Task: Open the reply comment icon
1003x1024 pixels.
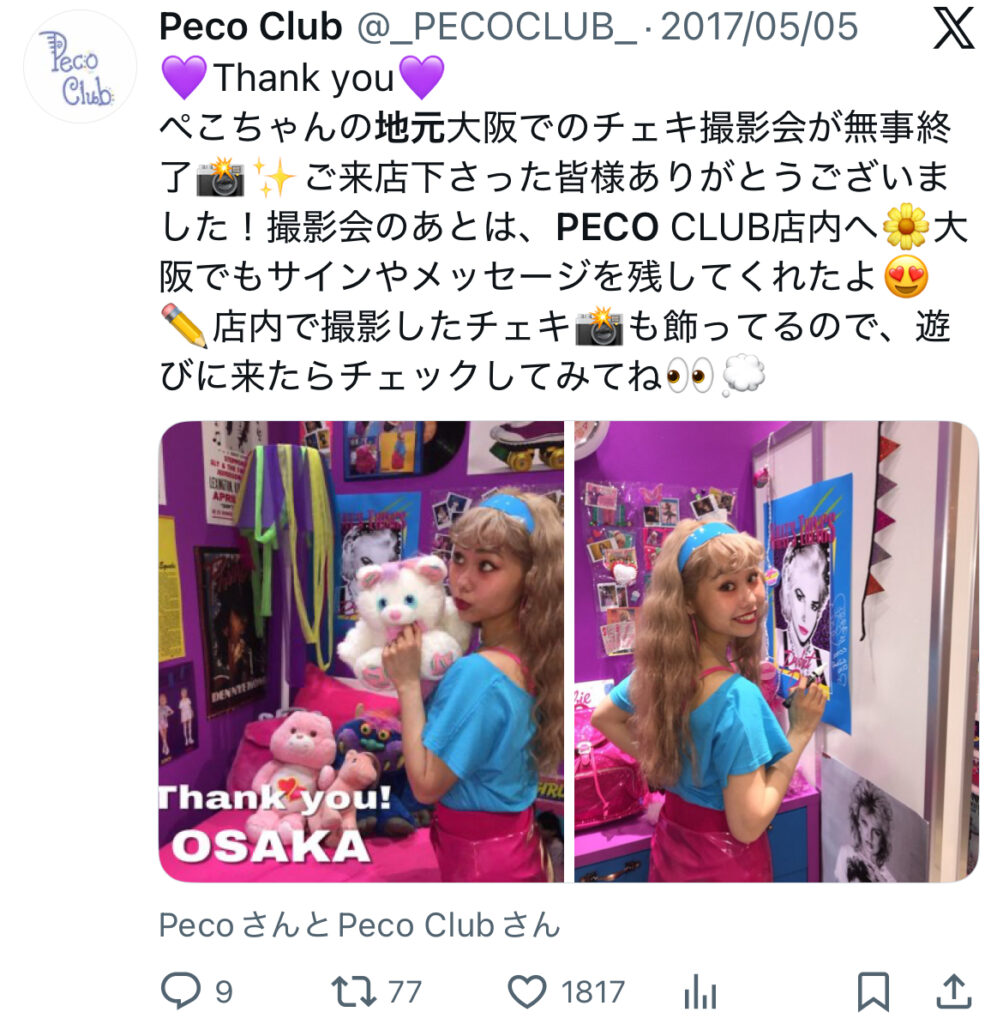Action: [x=180, y=990]
